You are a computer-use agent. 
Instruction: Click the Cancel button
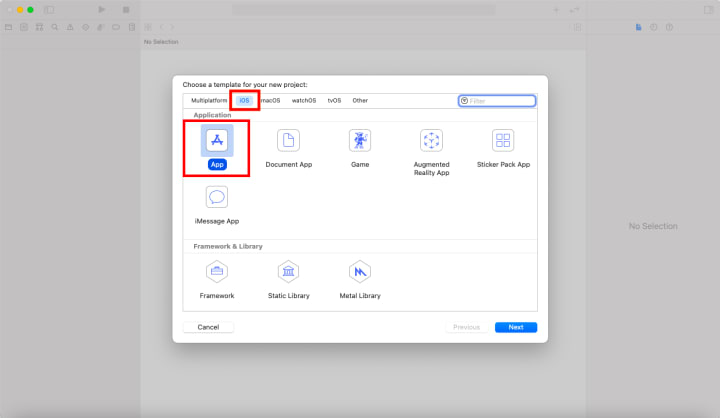coord(208,327)
